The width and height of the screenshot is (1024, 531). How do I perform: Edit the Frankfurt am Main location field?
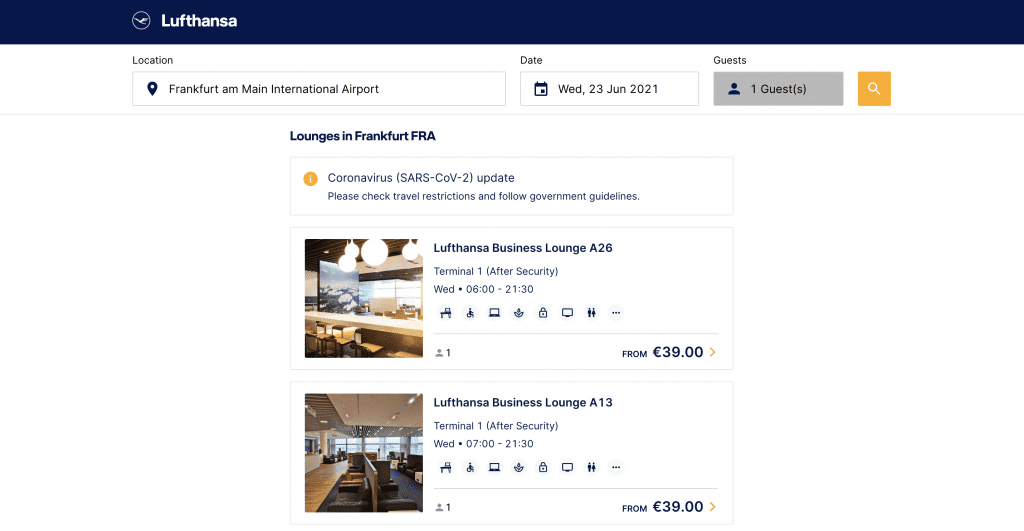[x=319, y=89]
